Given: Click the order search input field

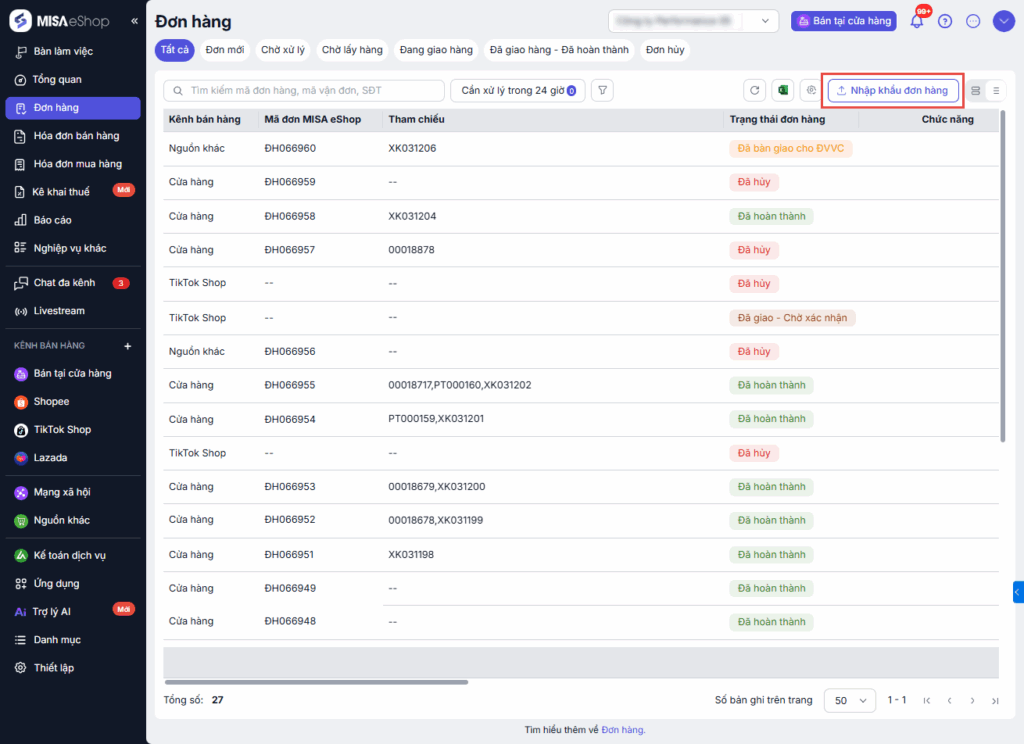Looking at the screenshot, I should pyautogui.click(x=304, y=90).
